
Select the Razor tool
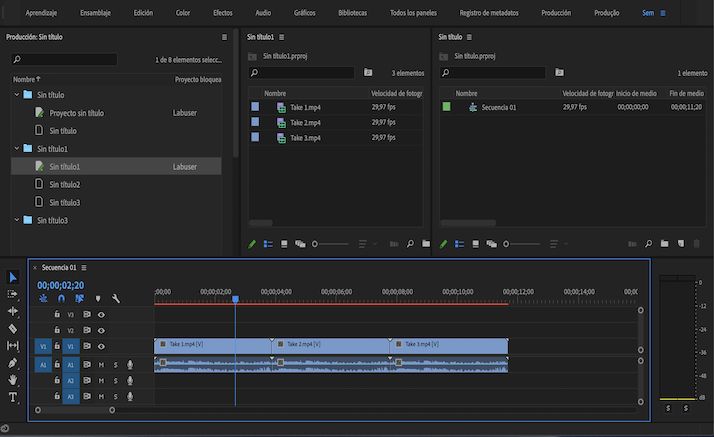click(x=13, y=329)
